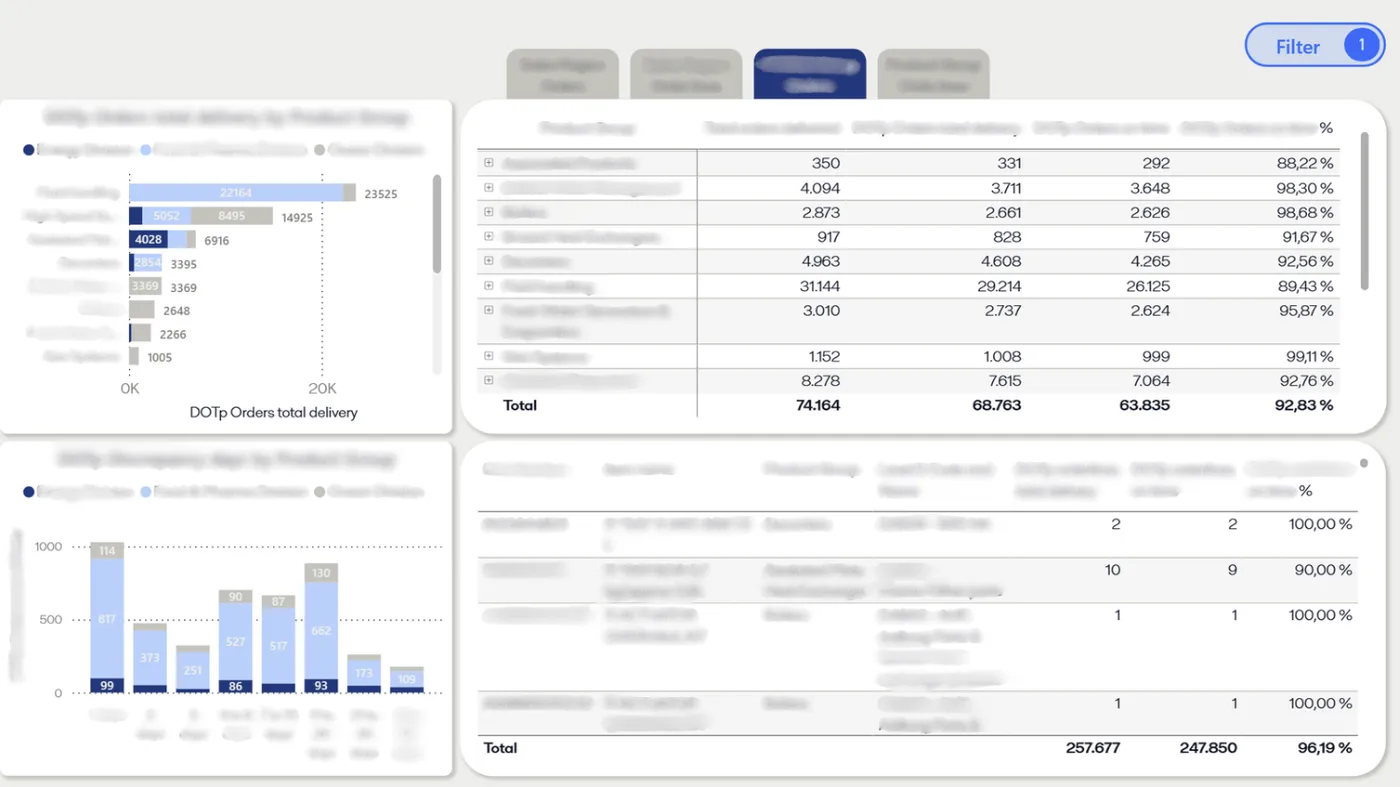1400x787 pixels.
Task: Select the highlighted dark blue tab
Action: click(x=810, y=74)
